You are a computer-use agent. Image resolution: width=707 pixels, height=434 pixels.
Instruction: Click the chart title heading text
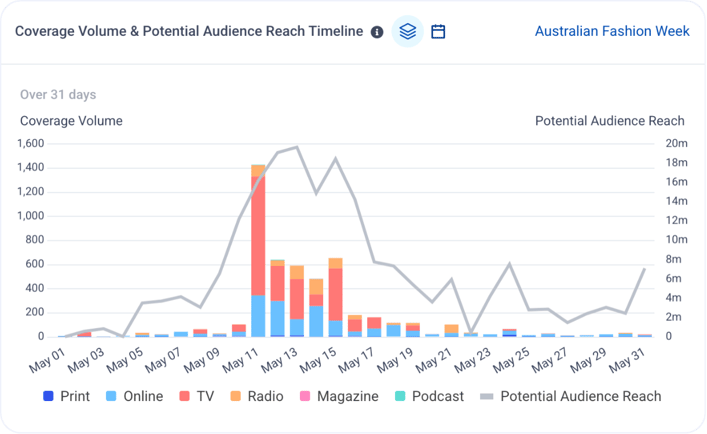(189, 31)
